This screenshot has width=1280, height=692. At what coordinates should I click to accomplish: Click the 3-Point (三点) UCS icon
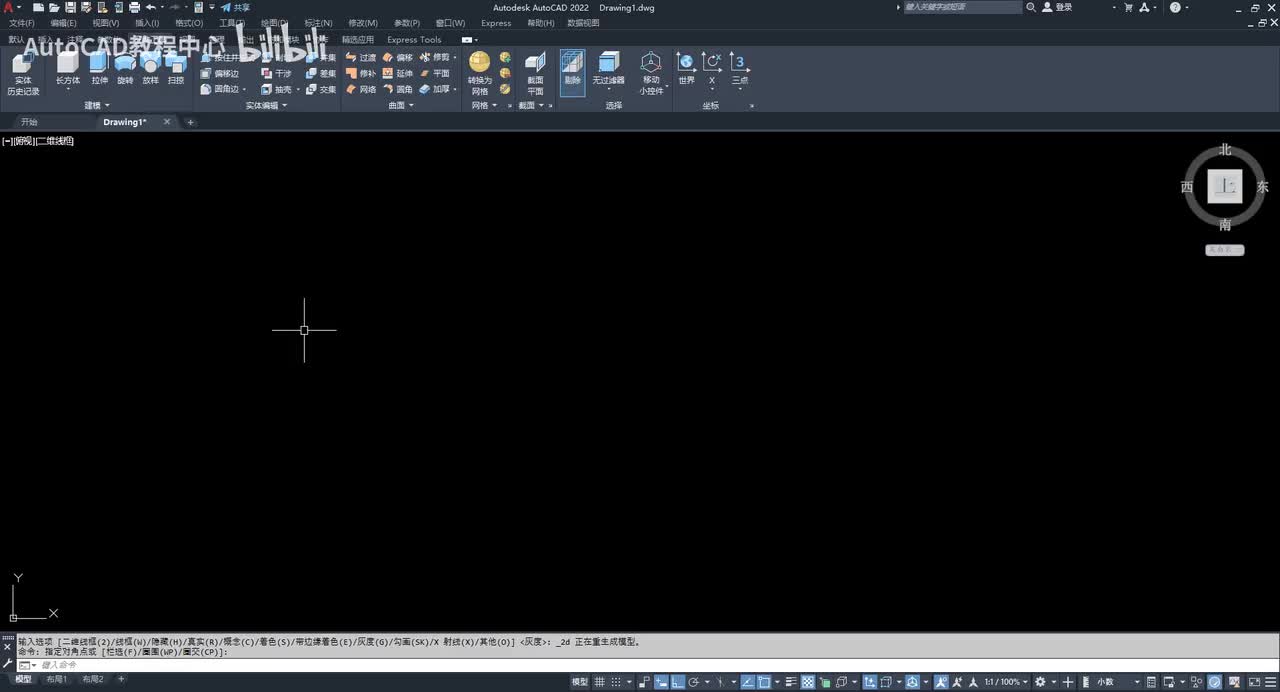[739, 68]
